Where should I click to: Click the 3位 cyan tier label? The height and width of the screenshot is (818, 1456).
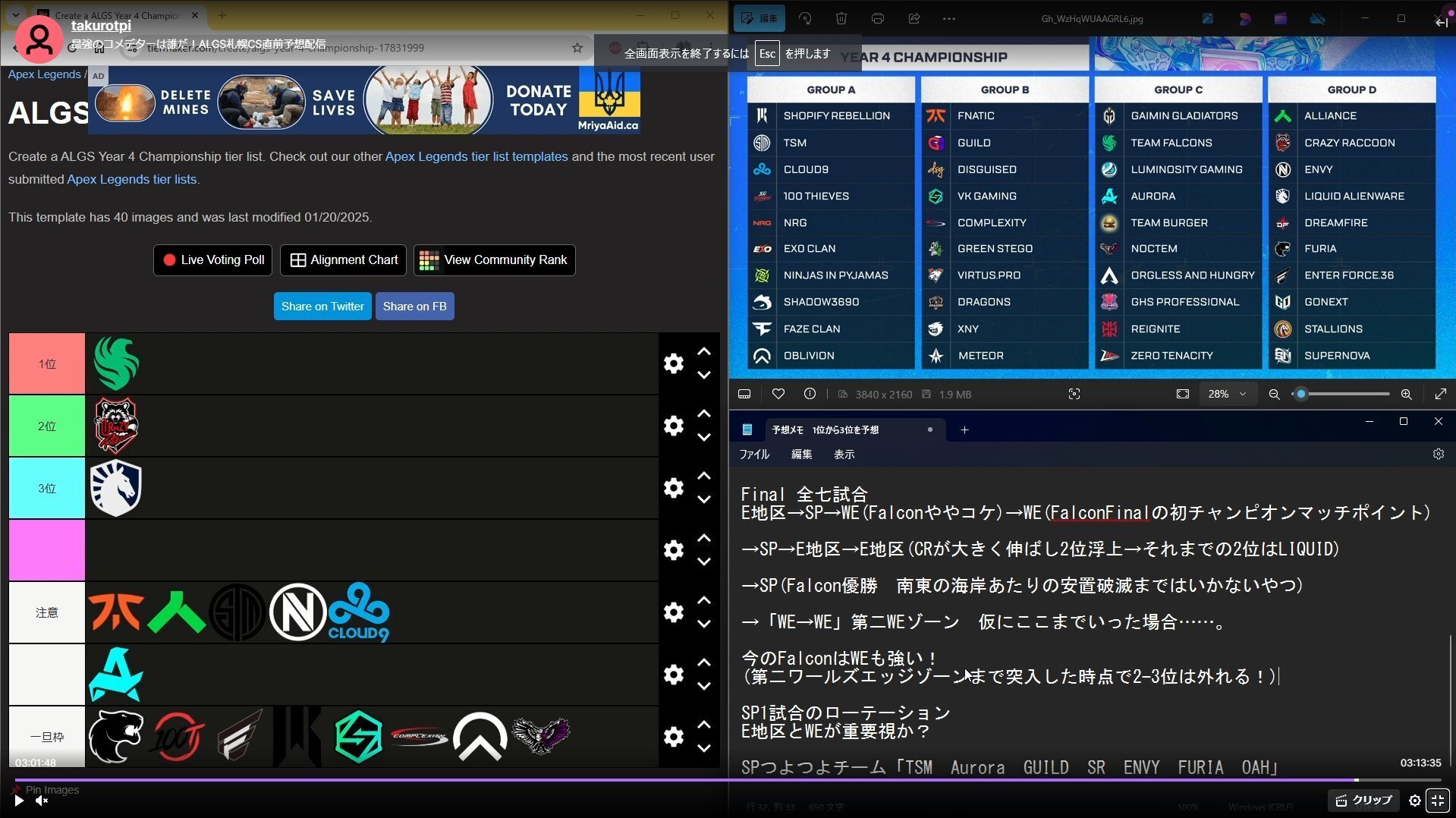(x=47, y=488)
